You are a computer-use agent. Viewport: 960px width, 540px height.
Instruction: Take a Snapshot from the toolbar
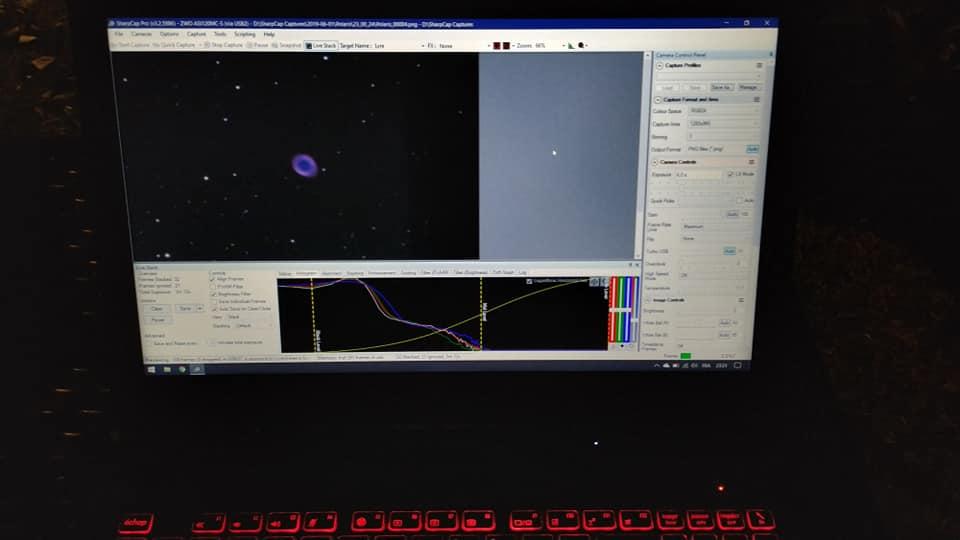287,45
